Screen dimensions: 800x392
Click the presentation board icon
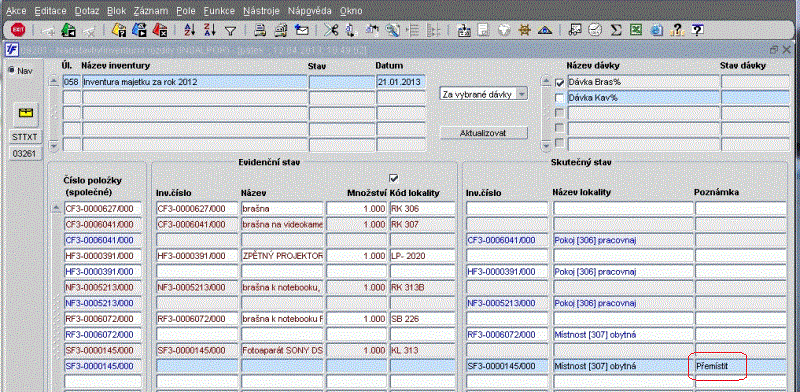pyautogui.click(x=575, y=30)
